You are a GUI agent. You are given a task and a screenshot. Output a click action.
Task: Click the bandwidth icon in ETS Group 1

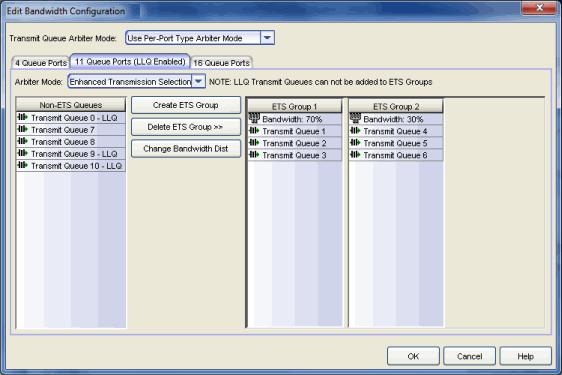(x=254, y=118)
